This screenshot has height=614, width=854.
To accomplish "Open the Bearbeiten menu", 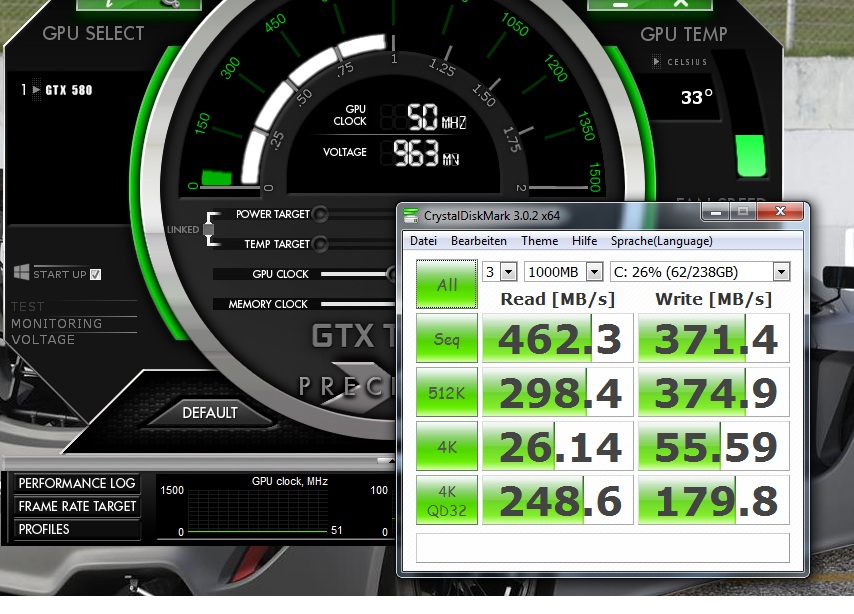I will (x=479, y=241).
